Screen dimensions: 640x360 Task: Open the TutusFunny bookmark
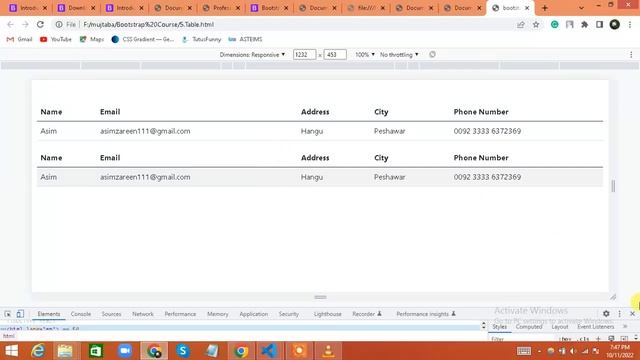click(202, 39)
